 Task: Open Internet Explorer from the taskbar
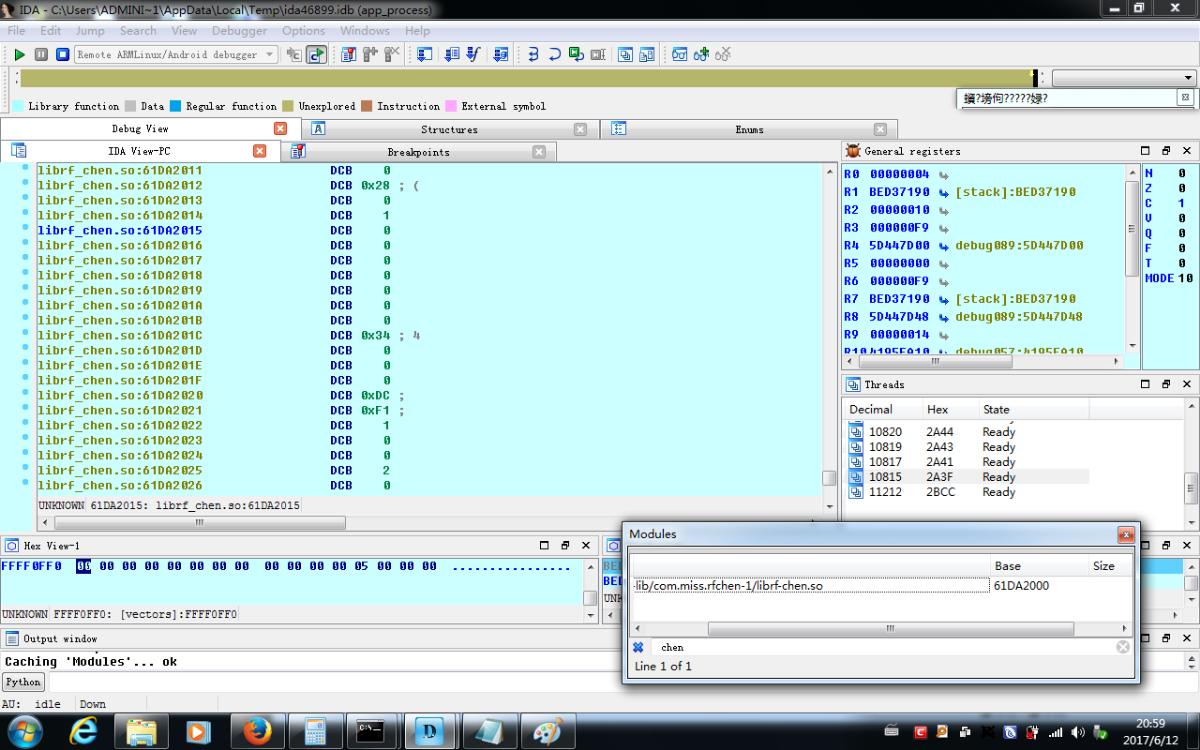pyautogui.click(x=85, y=732)
